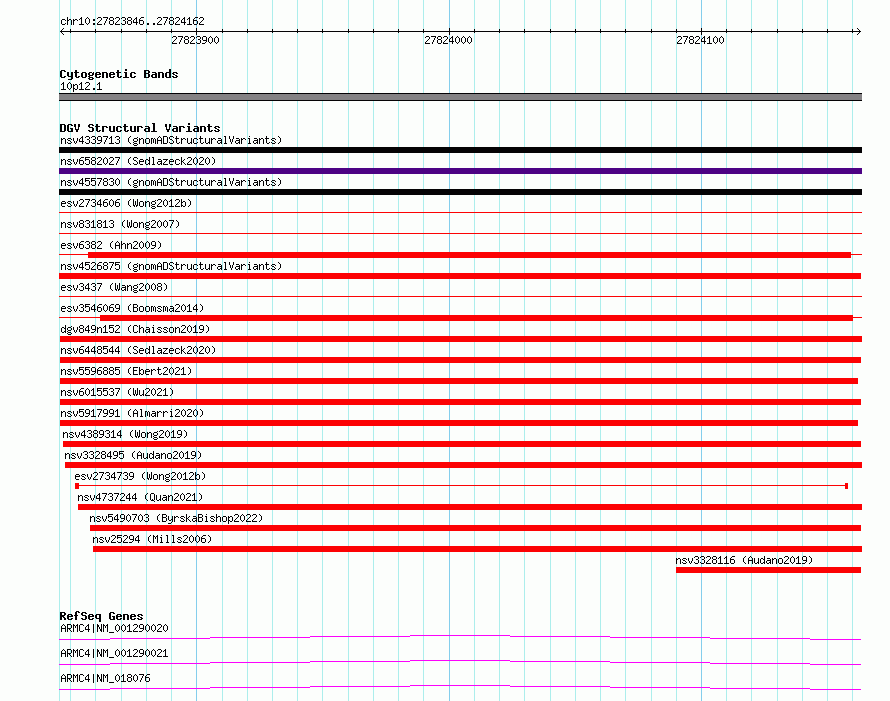Open variant esv2734606 (Wong2012b)
This screenshot has width=890, height=701.
(126, 203)
